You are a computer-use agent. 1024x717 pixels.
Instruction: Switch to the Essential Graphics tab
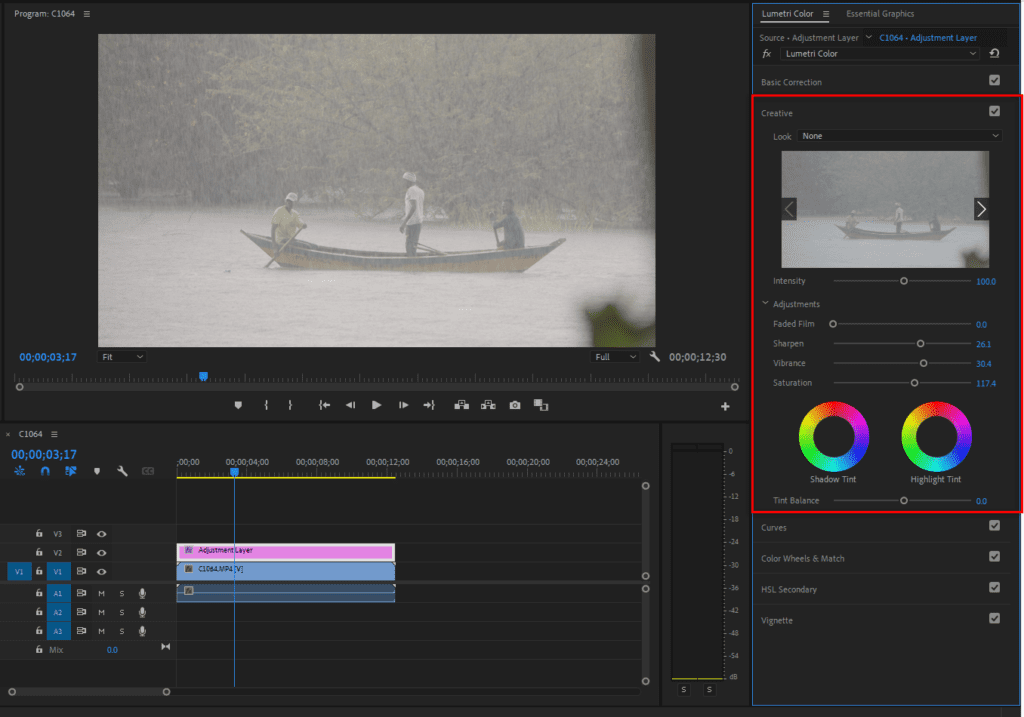pos(880,14)
